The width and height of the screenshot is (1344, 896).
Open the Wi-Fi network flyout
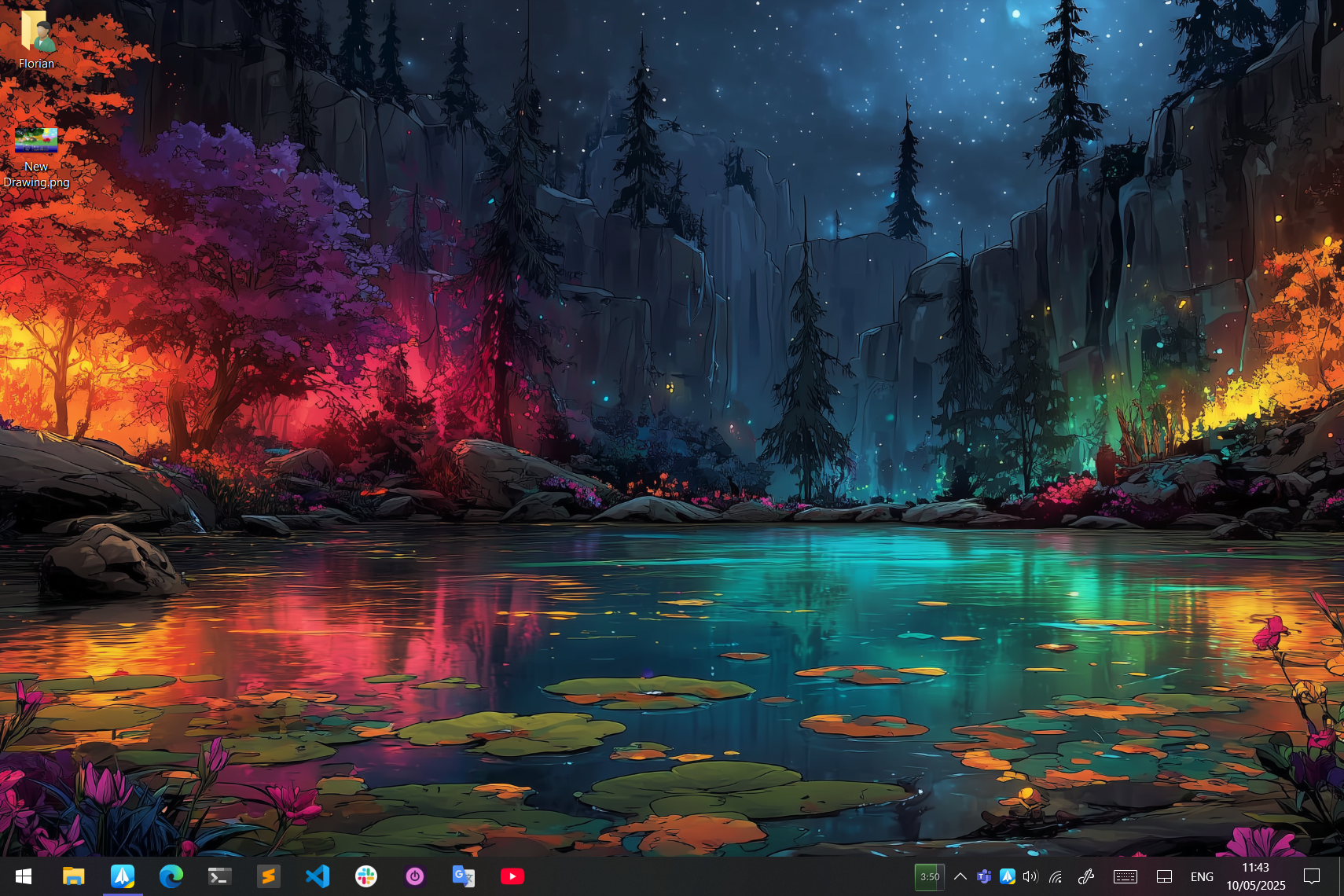point(1056,876)
